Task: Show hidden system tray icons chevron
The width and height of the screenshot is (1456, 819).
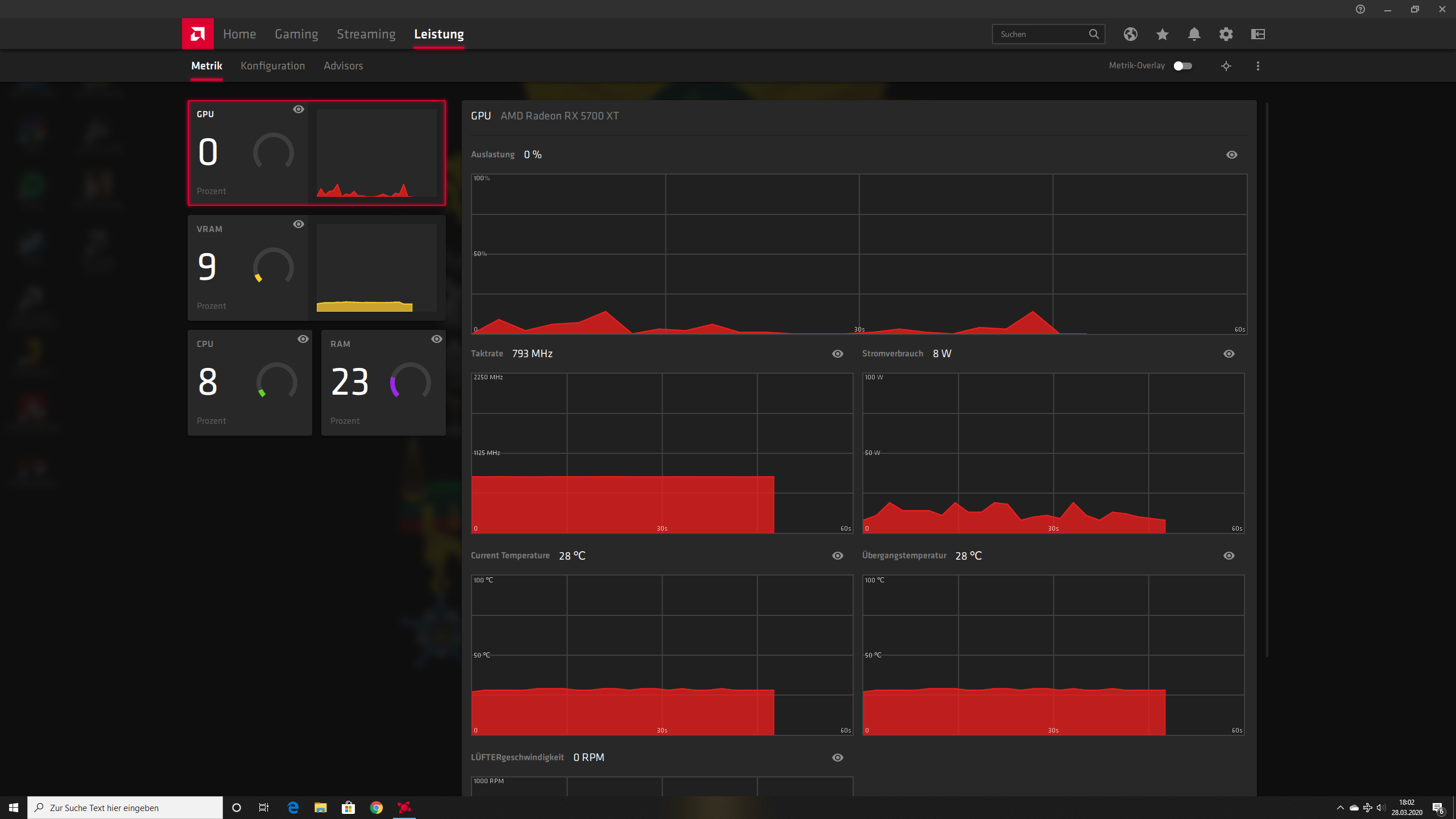Action: [1340, 808]
